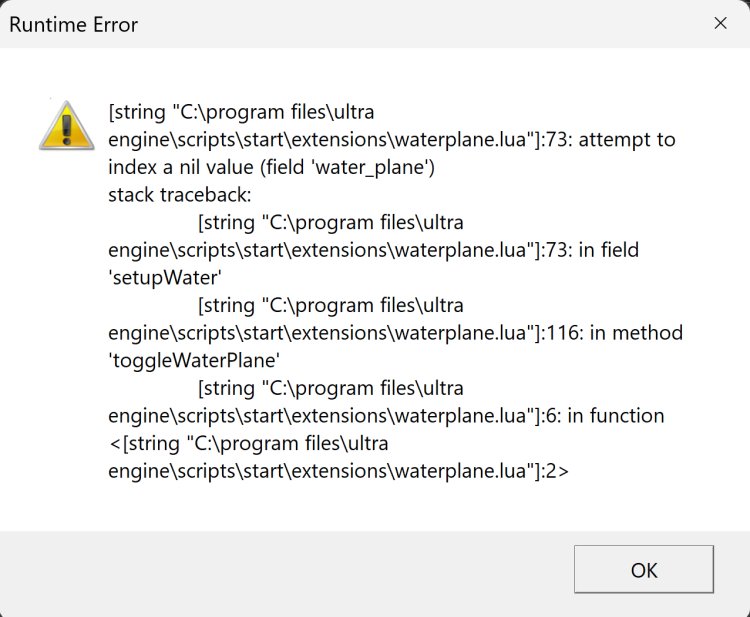The height and width of the screenshot is (617, 750).
Task: Click the third indented '[string' traceback line
Action: [x=331, y=388]
